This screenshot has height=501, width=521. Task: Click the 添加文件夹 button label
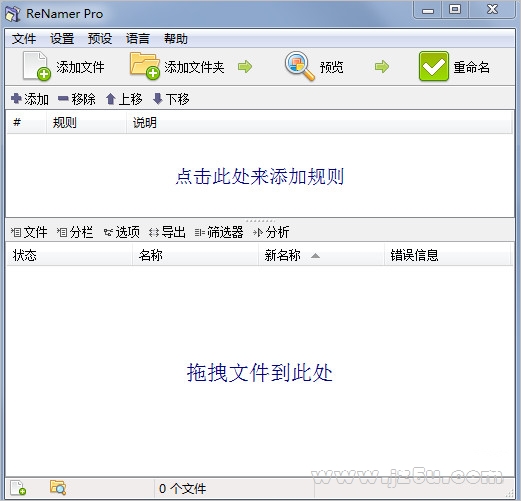click(194, 67)
